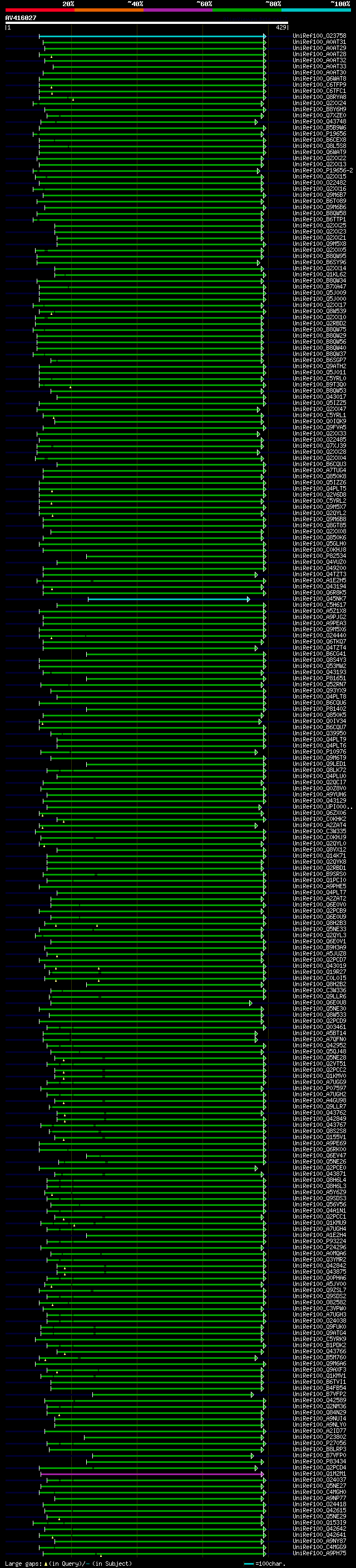This screenshot has height=1568, width=356.
Task: Click the 429 query length value
Action: coord(281,27)
